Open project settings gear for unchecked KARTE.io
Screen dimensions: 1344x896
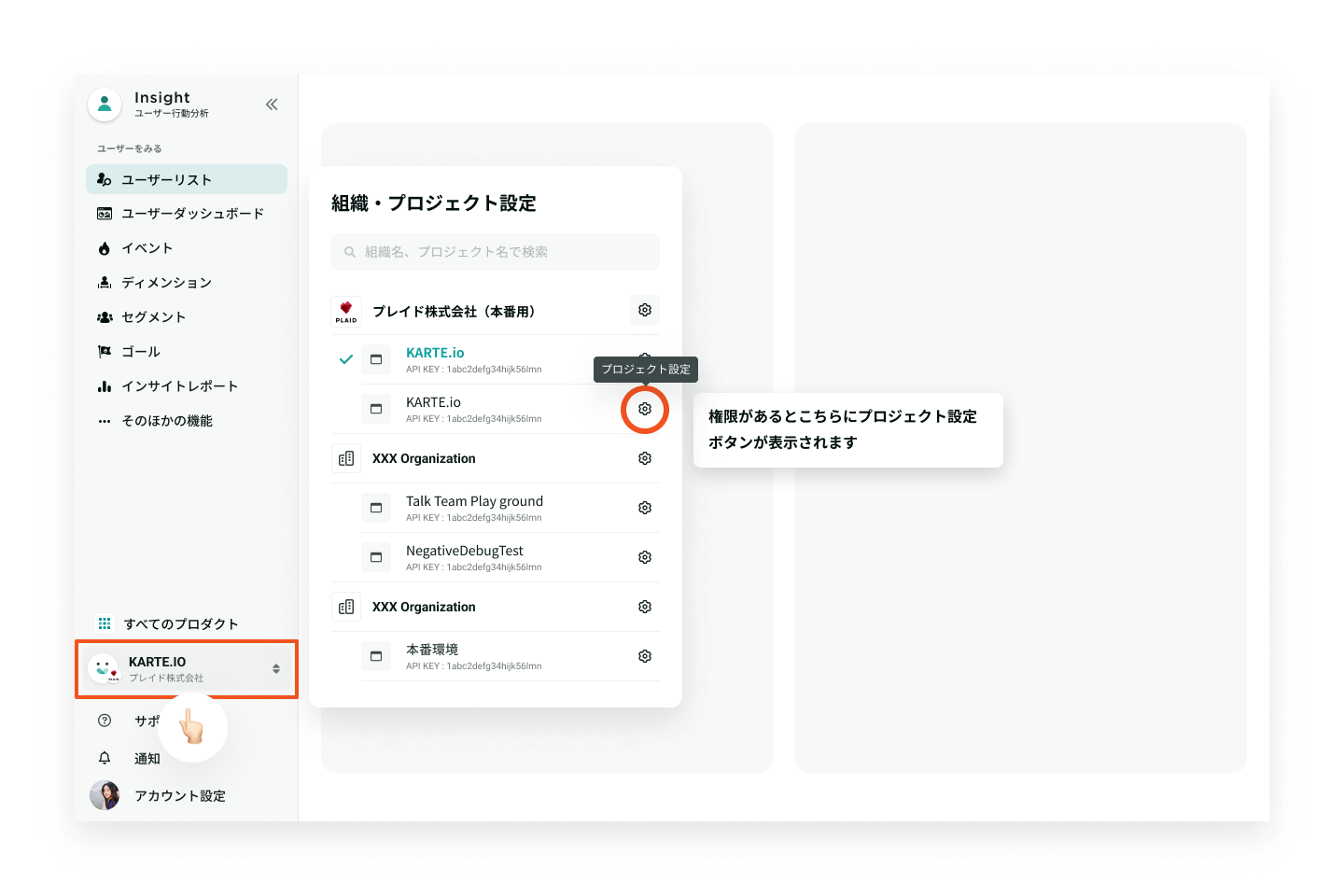[645, 409]
